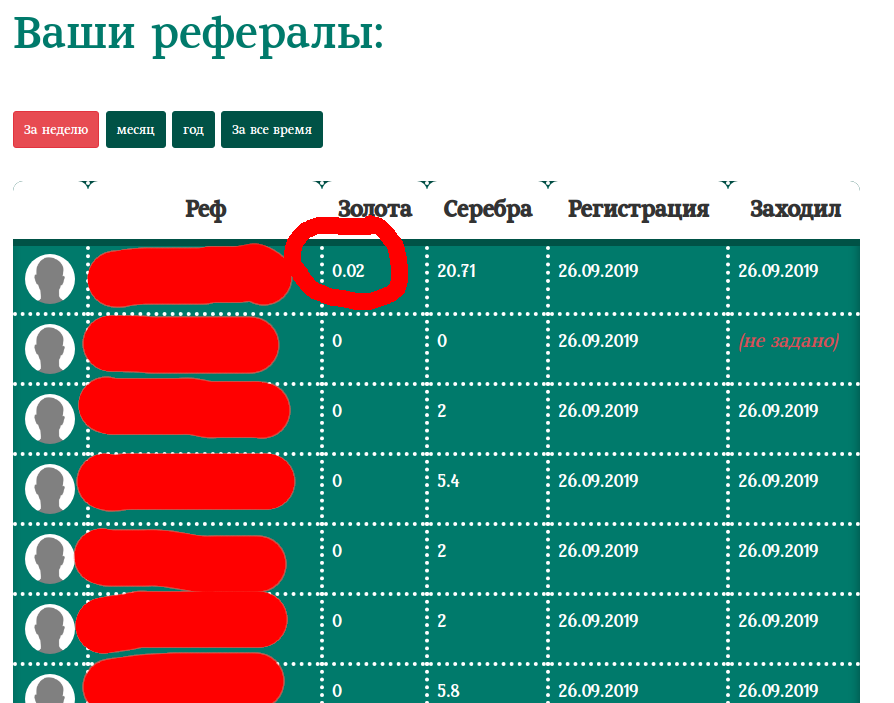Sort by the 'Серебра' column header
Screen dimensions: 894x703
[487, 209]
